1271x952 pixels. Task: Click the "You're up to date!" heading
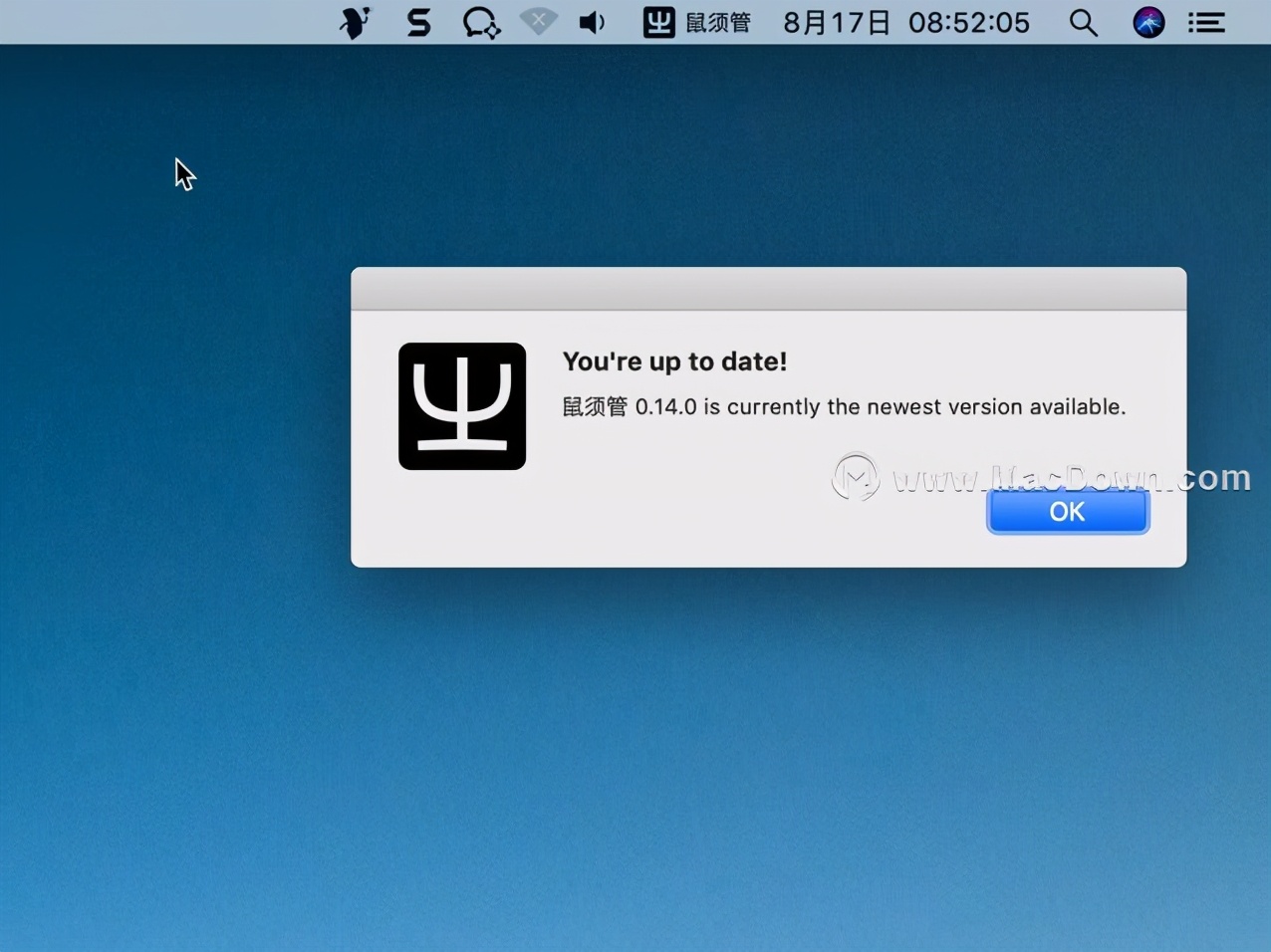pos(674,361)
